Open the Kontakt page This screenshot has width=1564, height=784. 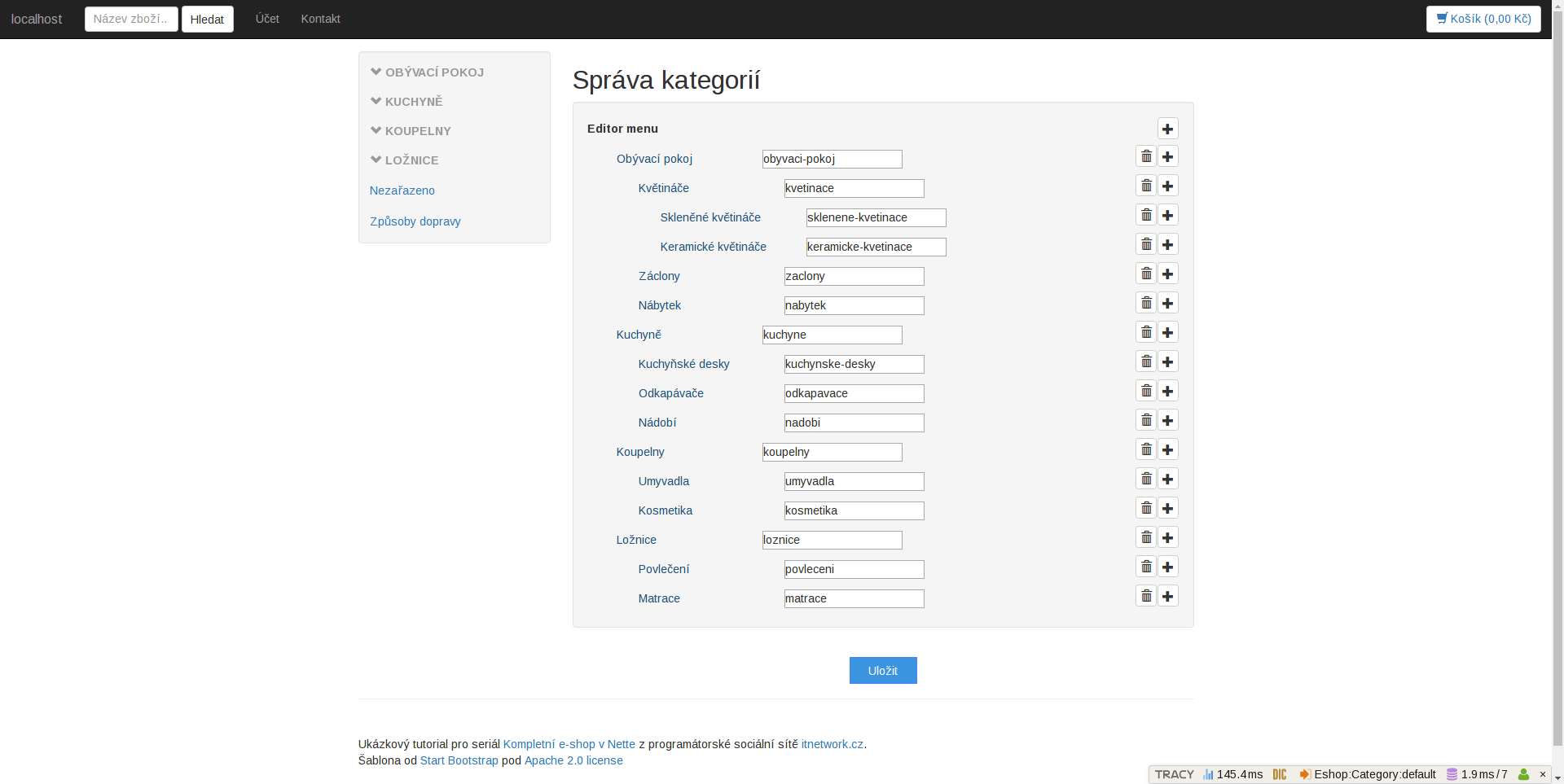pos(320,19)
